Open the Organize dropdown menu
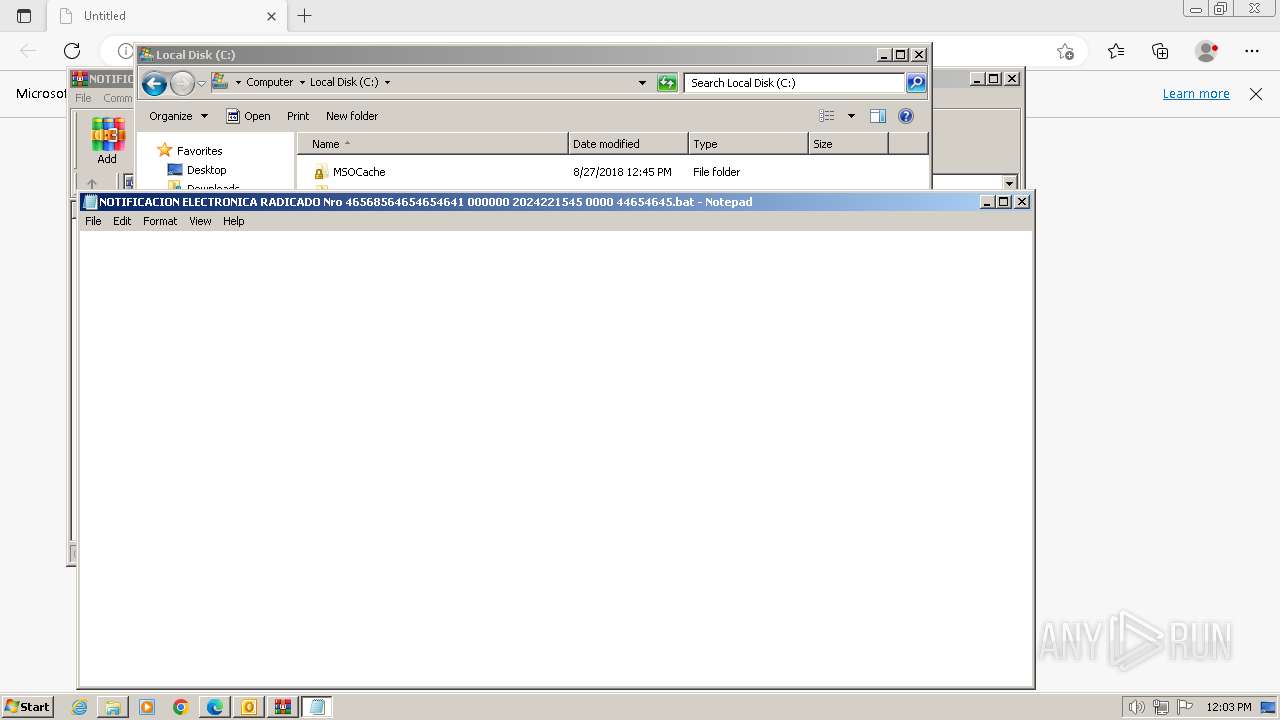Screen dimensions: 1280x720 point(178,116)
